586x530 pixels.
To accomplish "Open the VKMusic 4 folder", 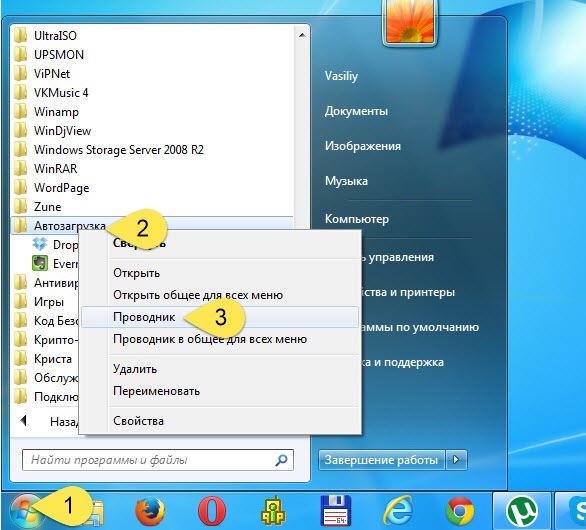I will (61, 93).
